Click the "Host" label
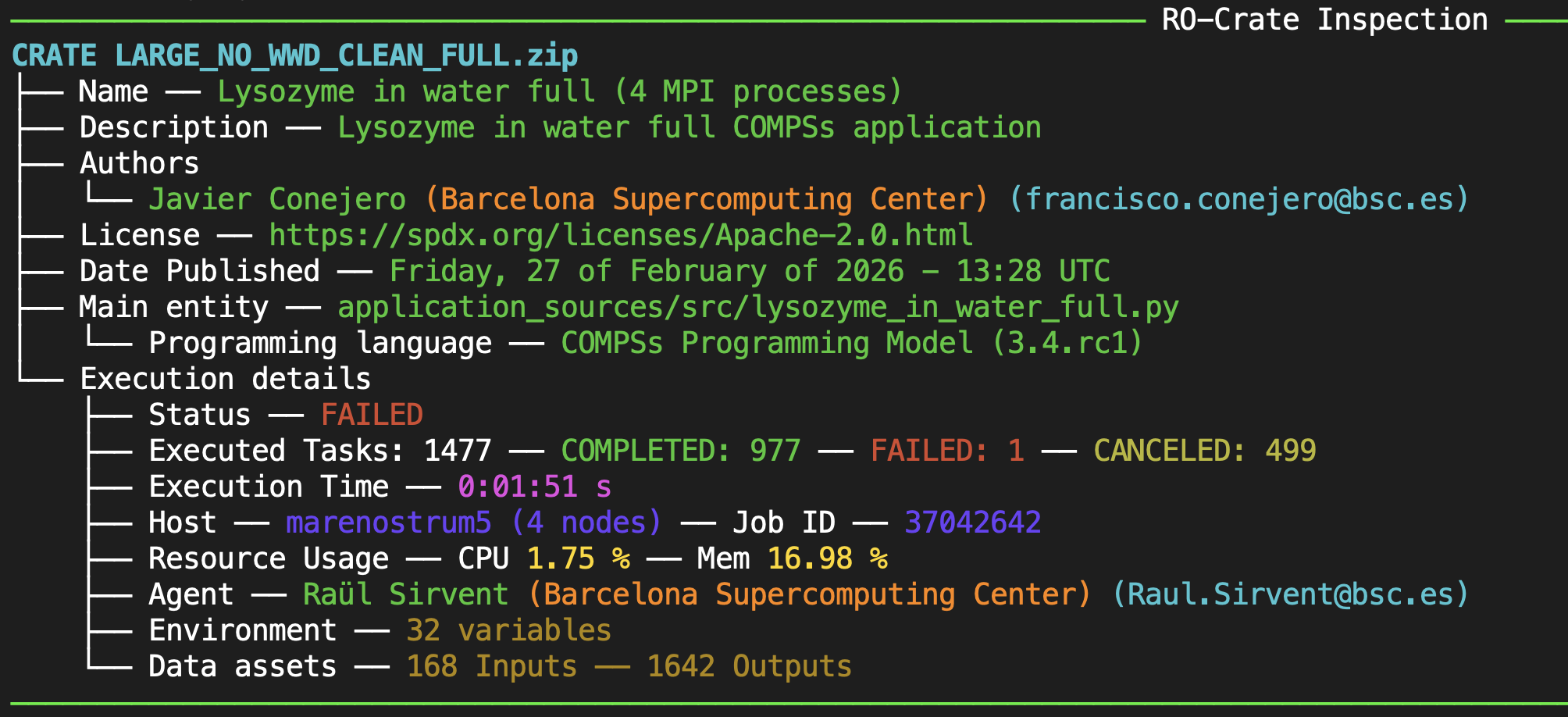The width and height of the screenshot is (1568, 717). tap(182, 523)
